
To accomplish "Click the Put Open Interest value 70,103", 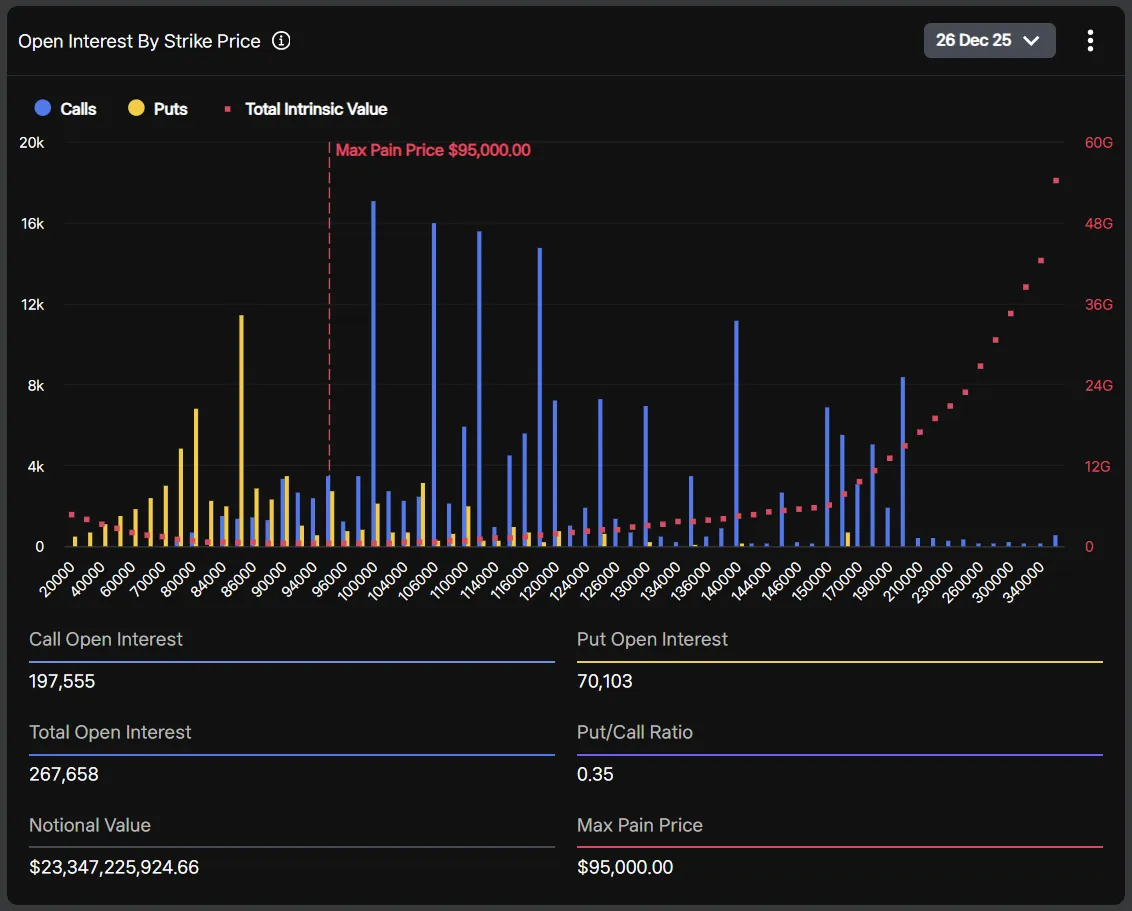I will pos(605,682).
